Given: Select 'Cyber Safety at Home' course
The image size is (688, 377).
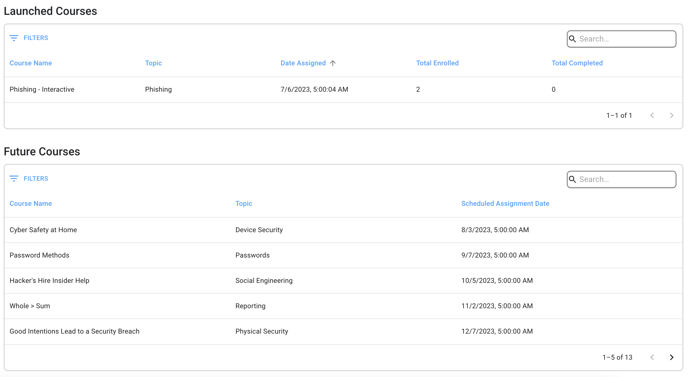Looking at the screenshot, I should coord(43,230).
